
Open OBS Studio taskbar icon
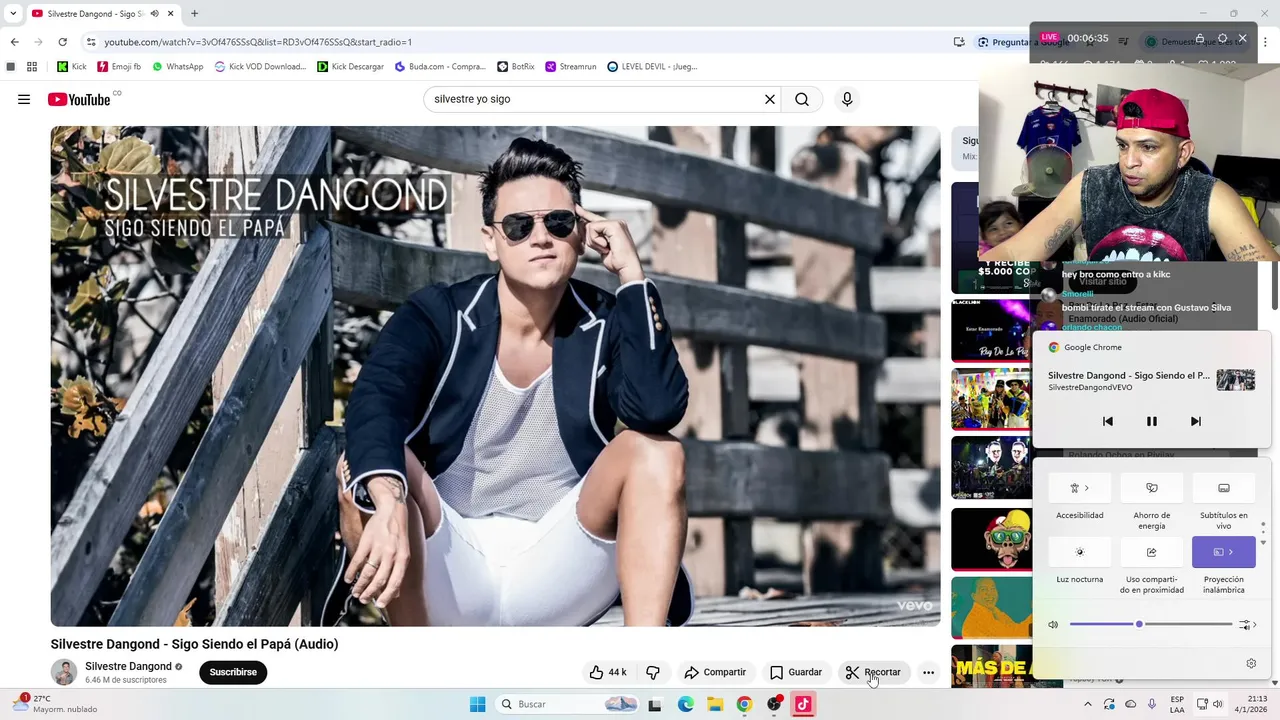point(774,704)
